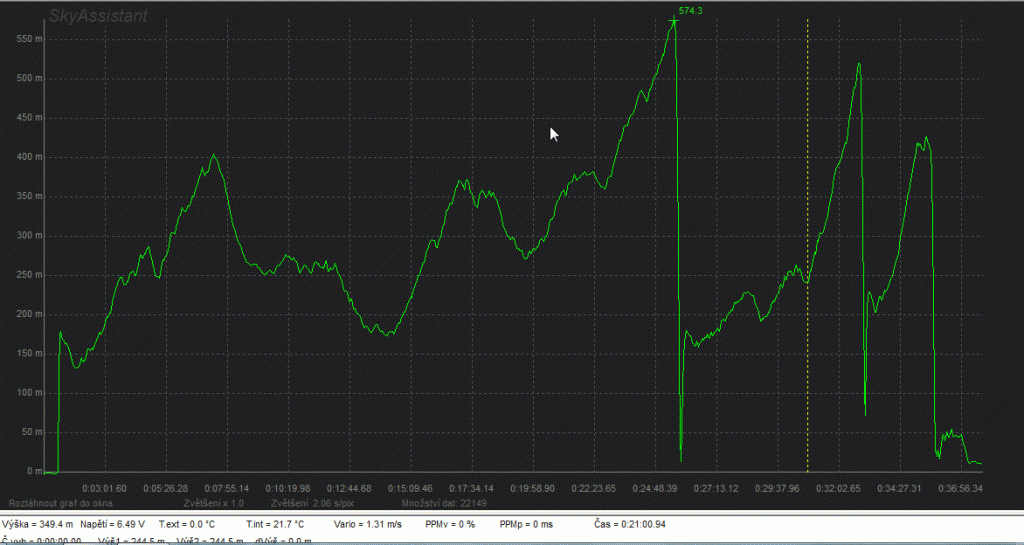
Task: Click the green star peak marker labeled 574.3
Action: pyautogui.click(x=674, y=21)
